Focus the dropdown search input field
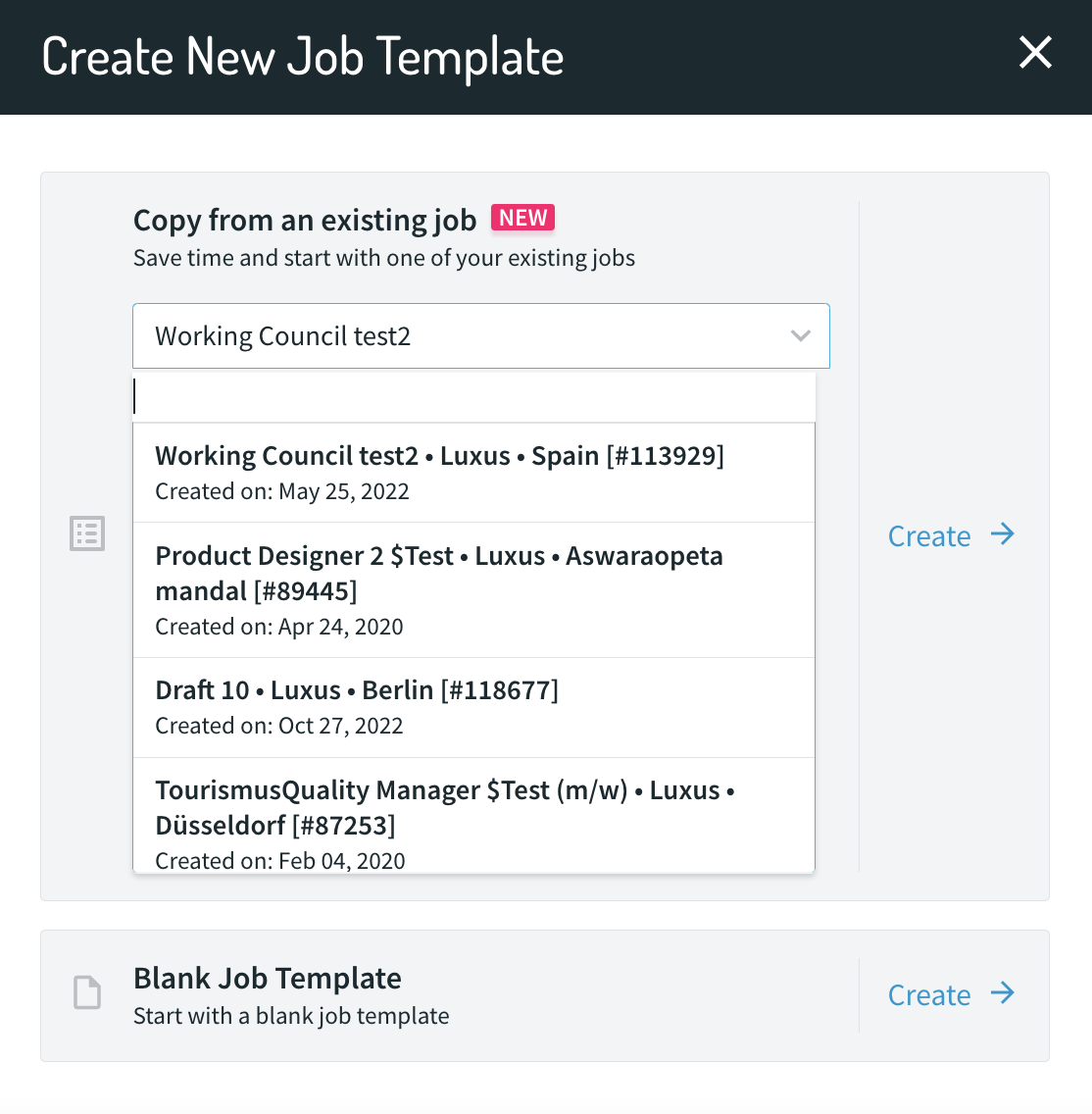Screen dimensions: 1092x1114 [473, 396]
